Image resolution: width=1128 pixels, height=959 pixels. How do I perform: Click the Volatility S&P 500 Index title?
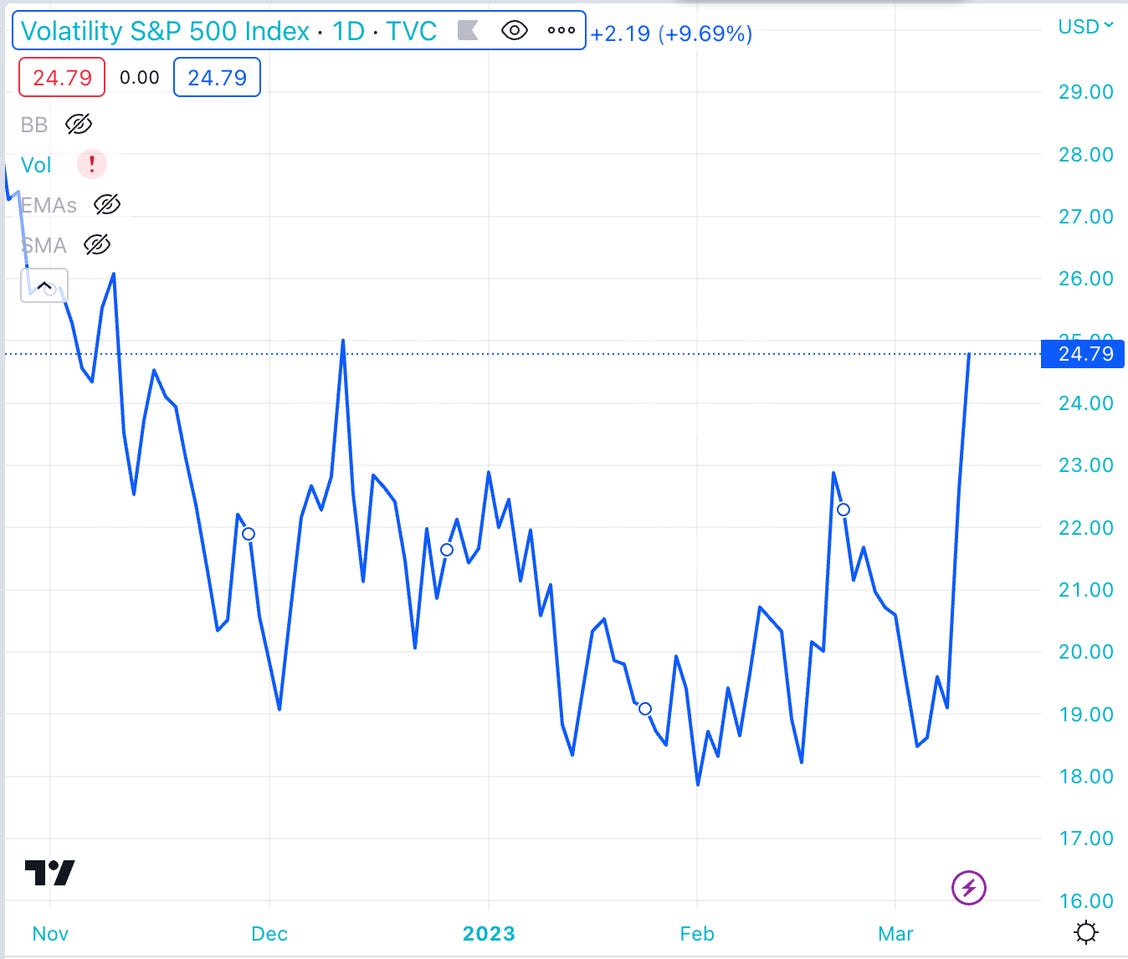(x=165, y=31)
